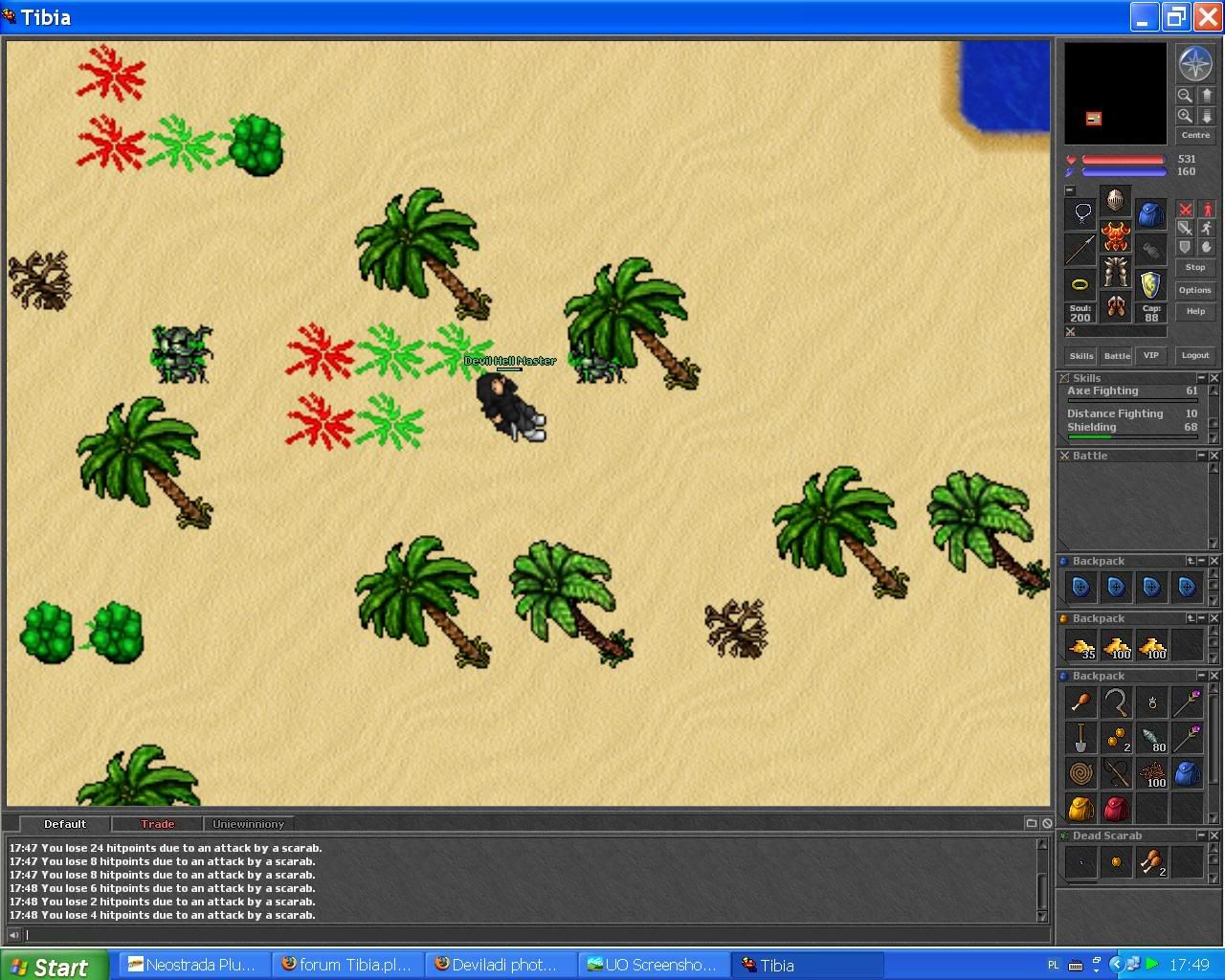
Task: Select the helmet equipment slot
Action: pos(1115,201)
